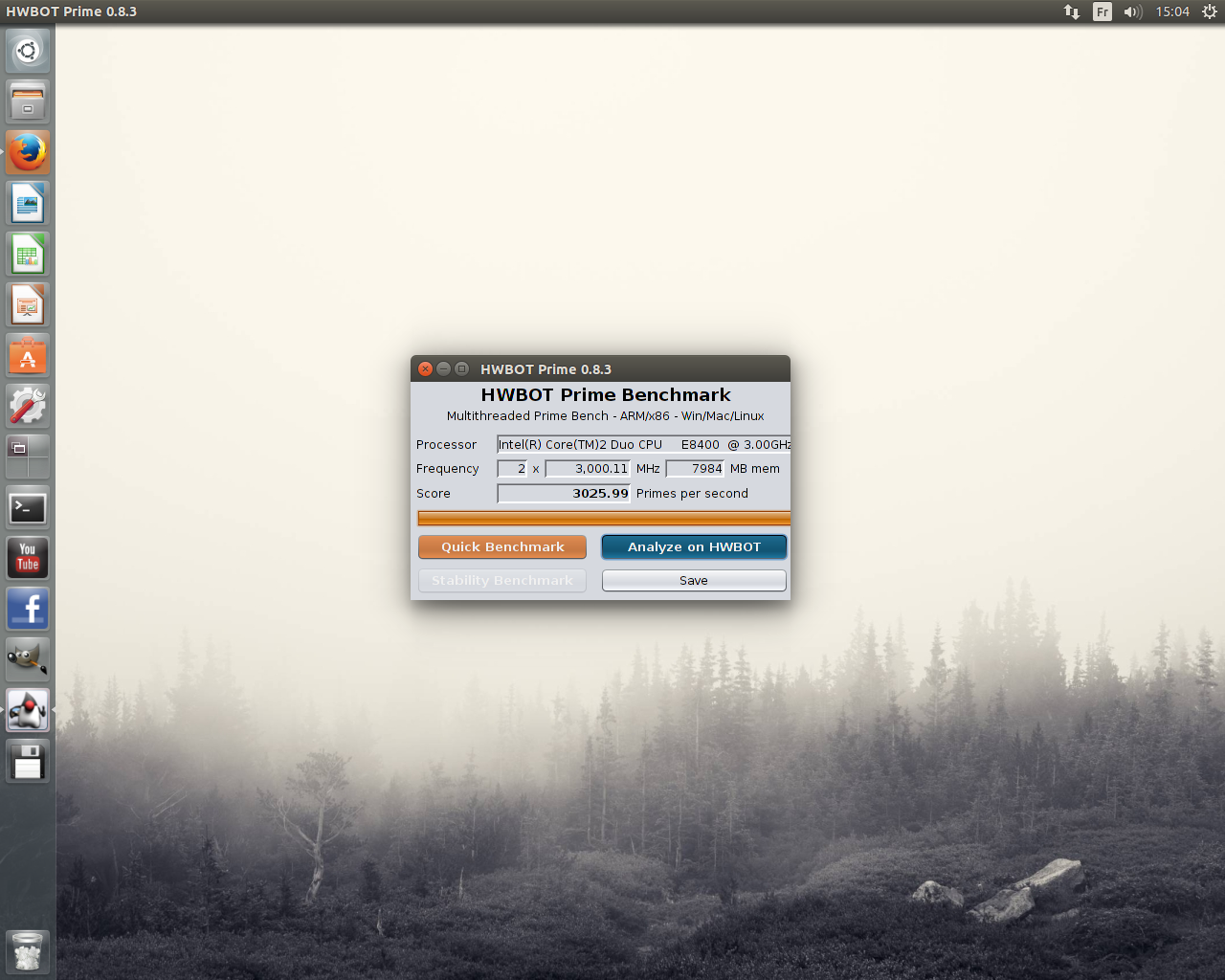Launch GIMP image editor
The height and width of the screenshot is (980, 1225).
(28, 659)
